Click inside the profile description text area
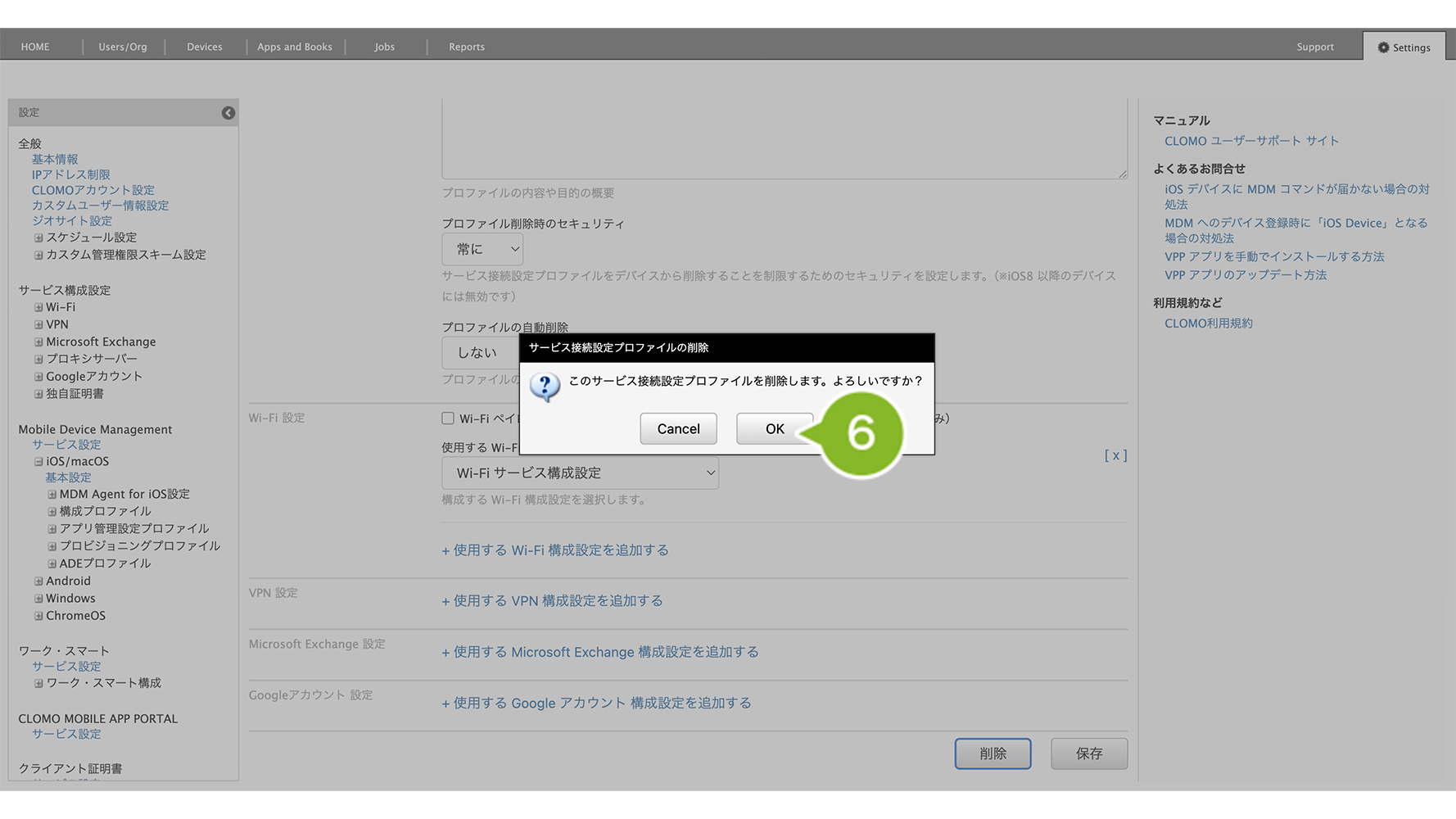The width and height of the screenshot is (1456, 819). click(784, 139)
